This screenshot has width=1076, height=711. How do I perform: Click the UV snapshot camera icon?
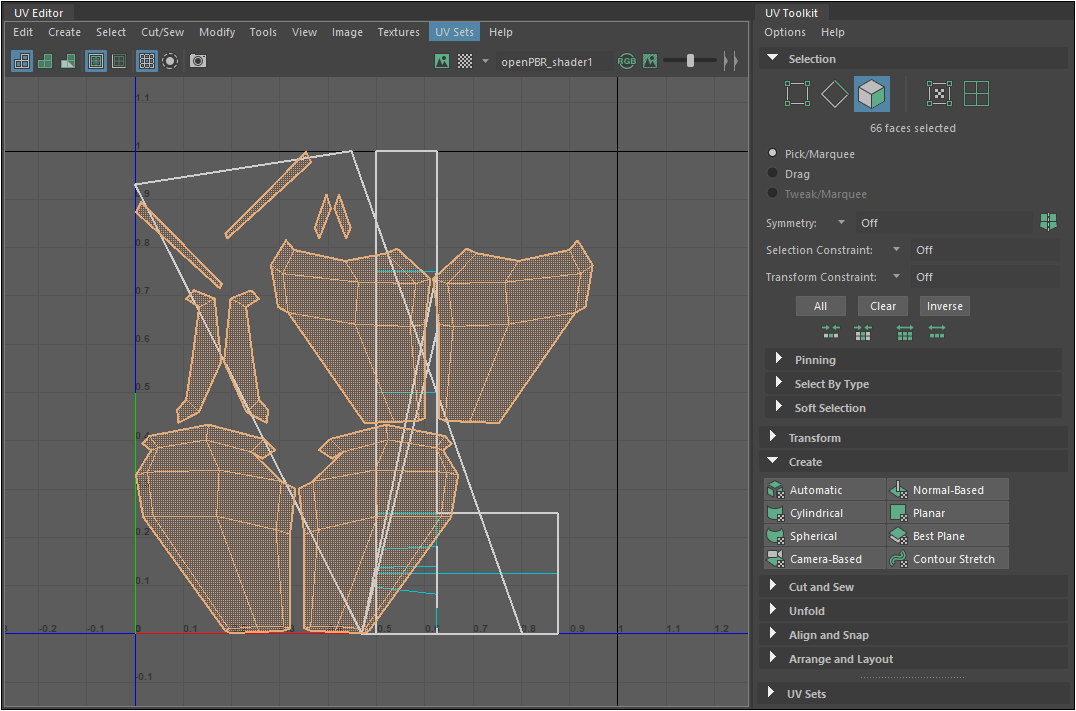tap(198, 61)
